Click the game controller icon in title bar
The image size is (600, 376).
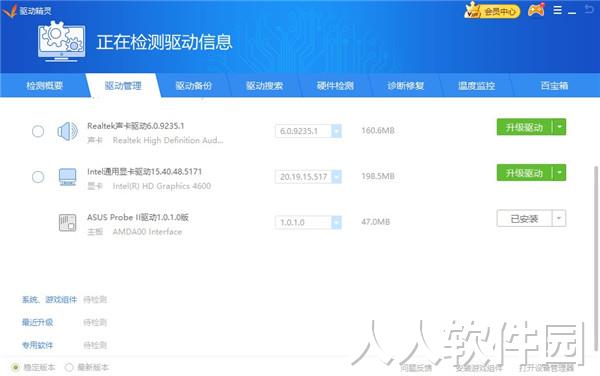pyautogui.click(x=536, y=10)
